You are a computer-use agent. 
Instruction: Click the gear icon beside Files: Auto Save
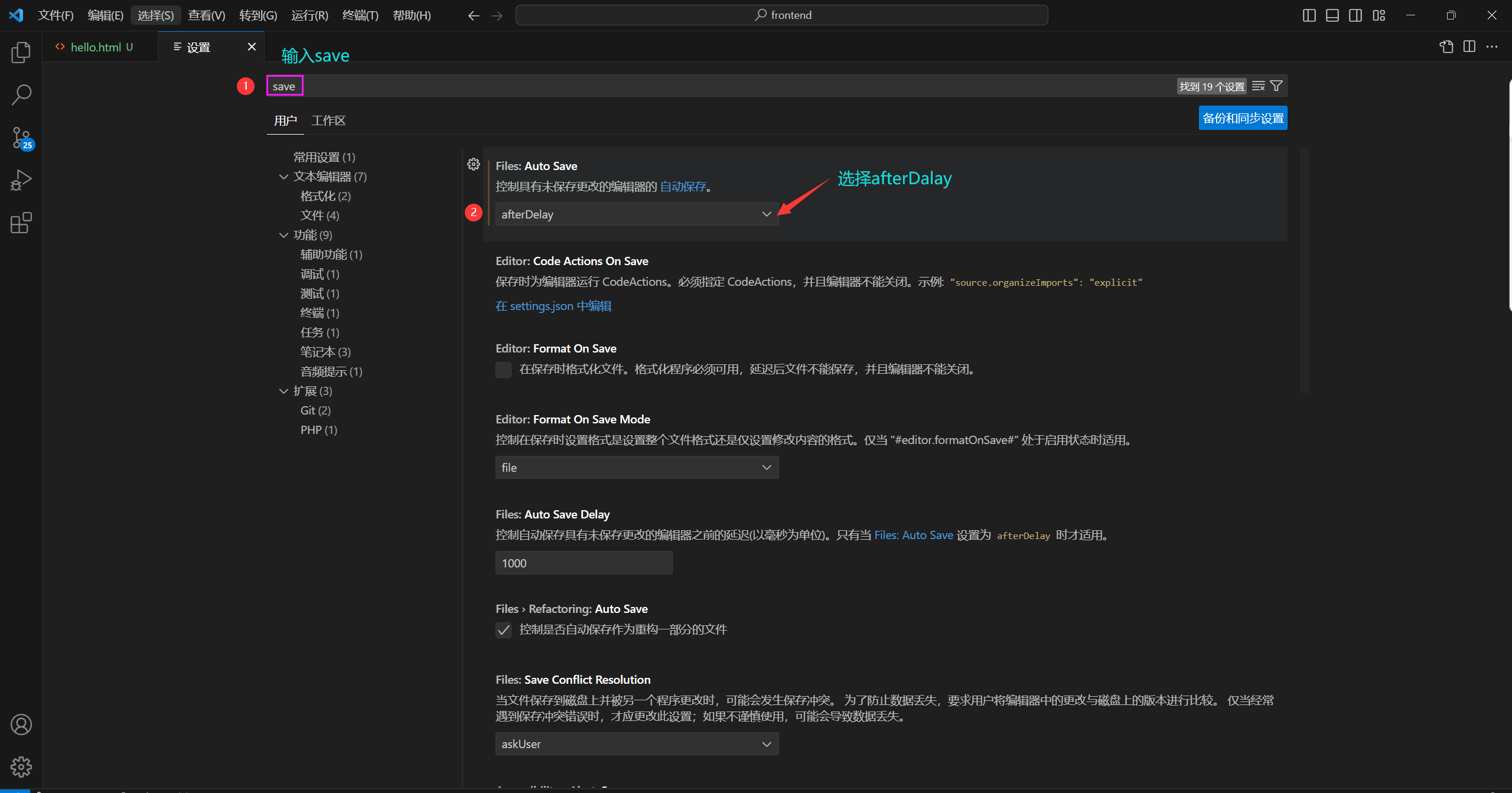[x=474, y=164]
